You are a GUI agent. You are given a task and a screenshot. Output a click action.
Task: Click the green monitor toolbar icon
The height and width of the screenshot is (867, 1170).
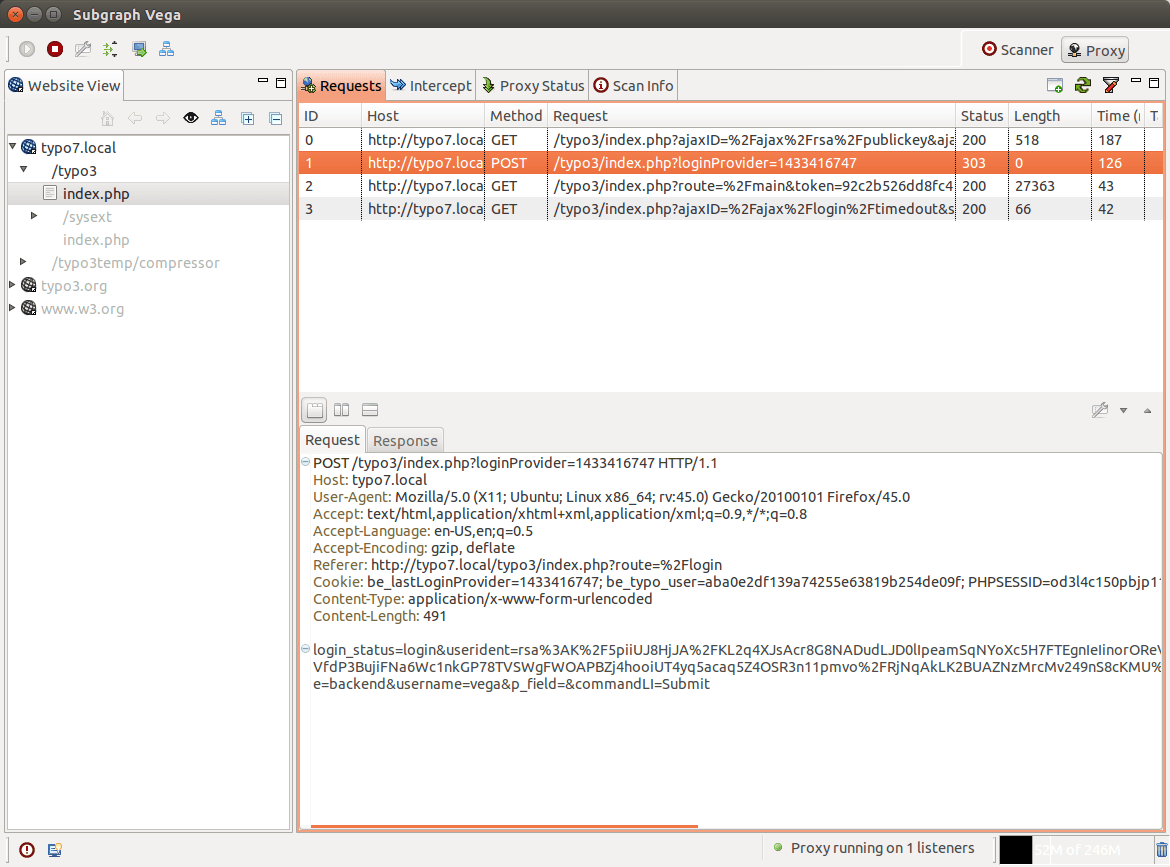pos(139,49)
